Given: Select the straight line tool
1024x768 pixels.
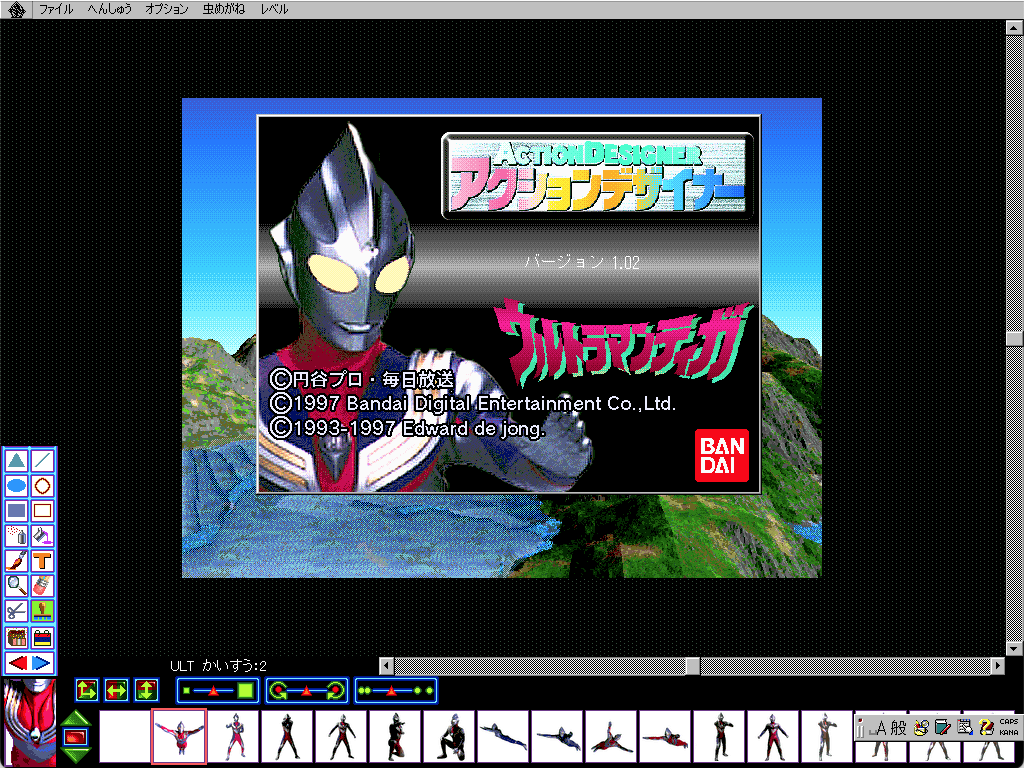Looking at the screenshot, I should pyautogui.click(x=42, y=461).
